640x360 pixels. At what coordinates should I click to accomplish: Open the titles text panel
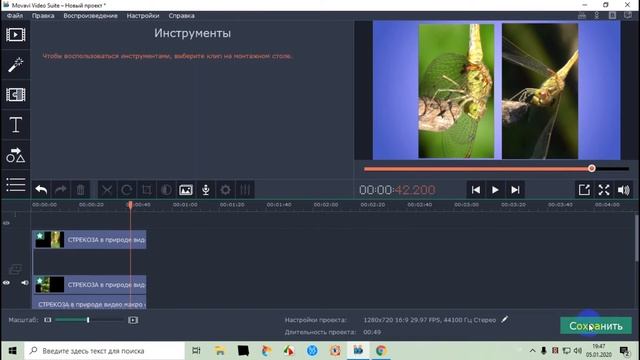point(16,125)
